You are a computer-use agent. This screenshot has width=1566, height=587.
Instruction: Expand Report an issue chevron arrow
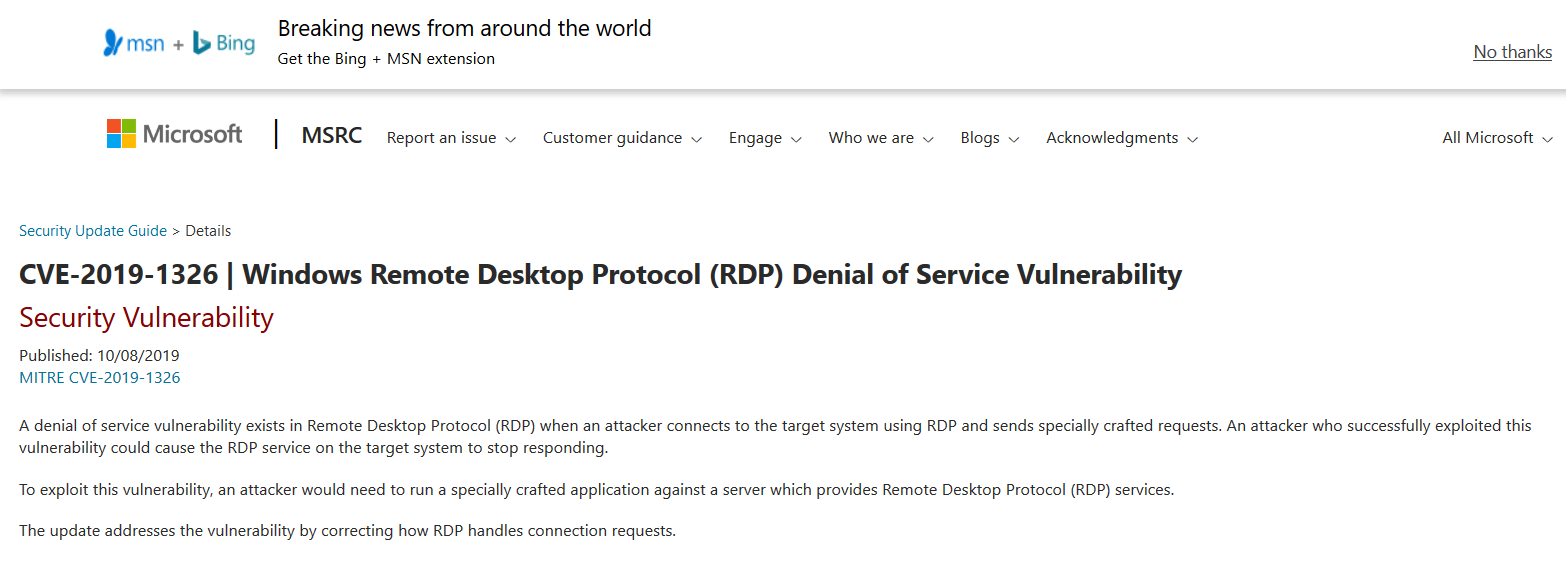511,139
